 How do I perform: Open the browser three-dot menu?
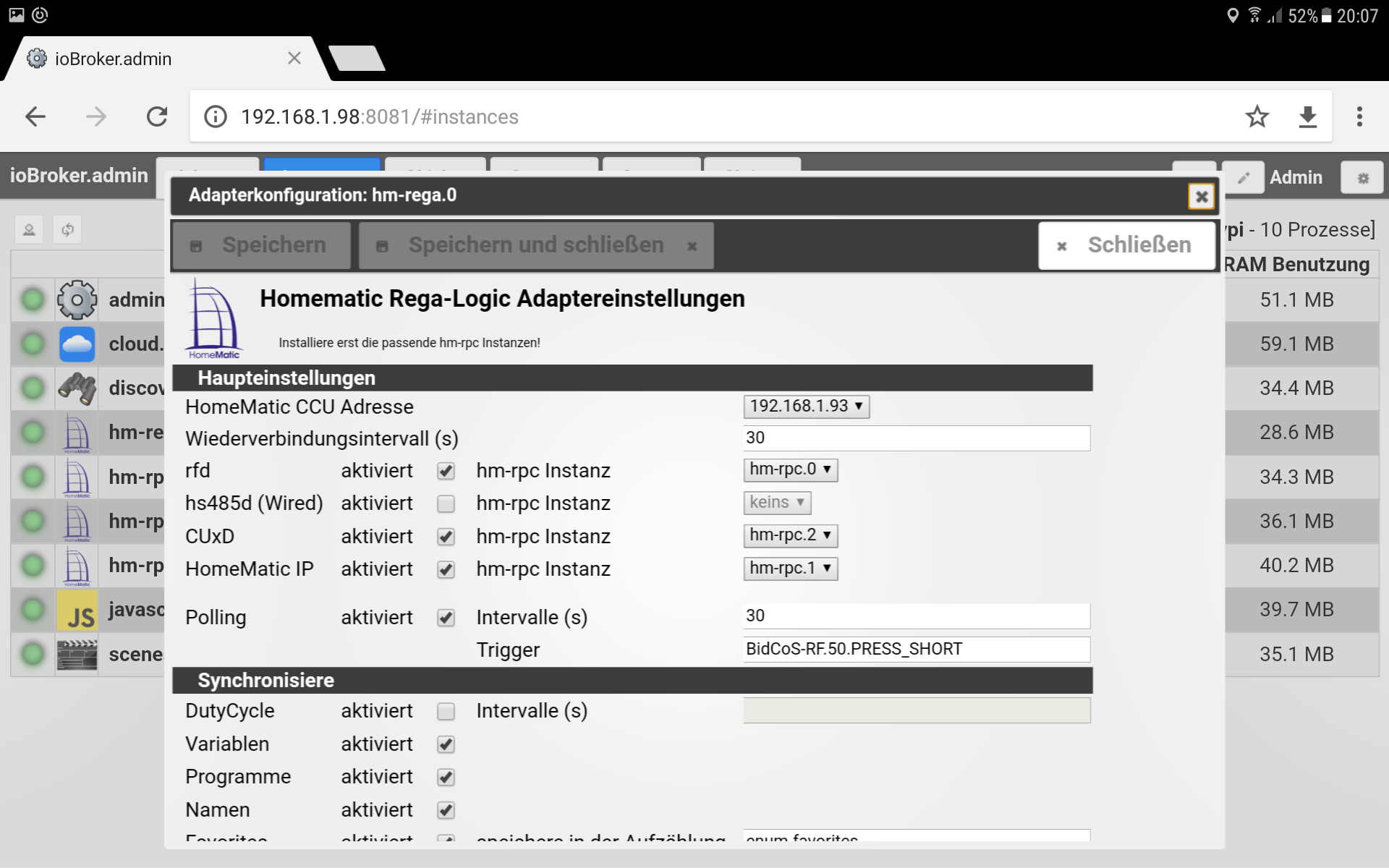click(x=1360, y=116)
